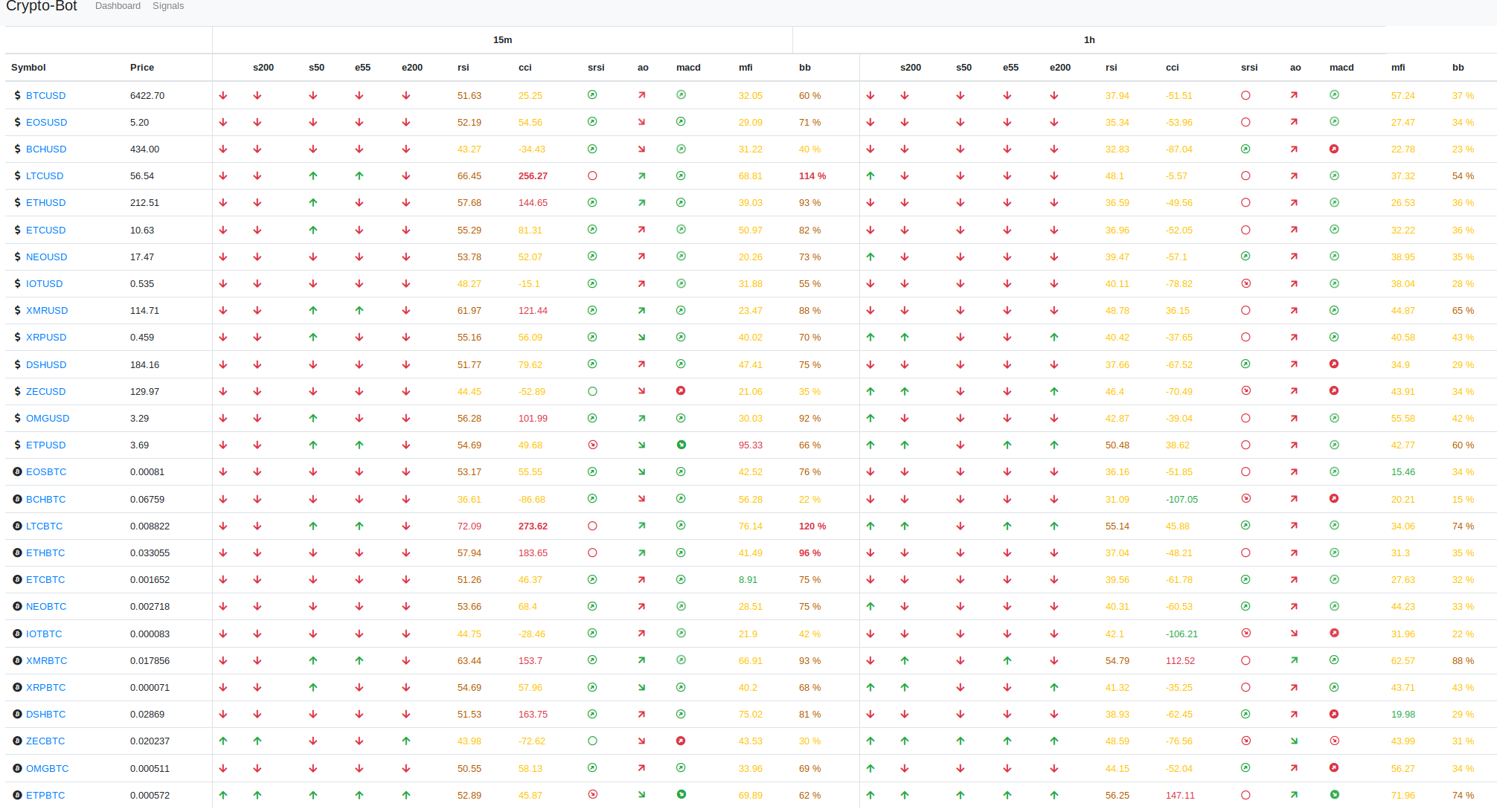Image resolution: width=1497 pixels, height=812 pixels.
Task: Click ZECUSD 15m macd red filled icon
Action: click(681, 390)
